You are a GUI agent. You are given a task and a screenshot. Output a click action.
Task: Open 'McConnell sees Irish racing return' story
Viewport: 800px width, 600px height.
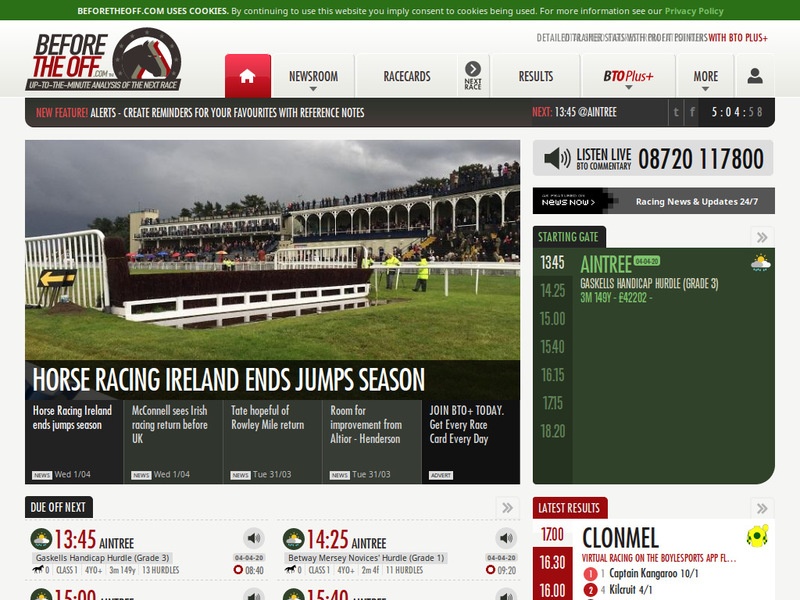coord(173,441)
